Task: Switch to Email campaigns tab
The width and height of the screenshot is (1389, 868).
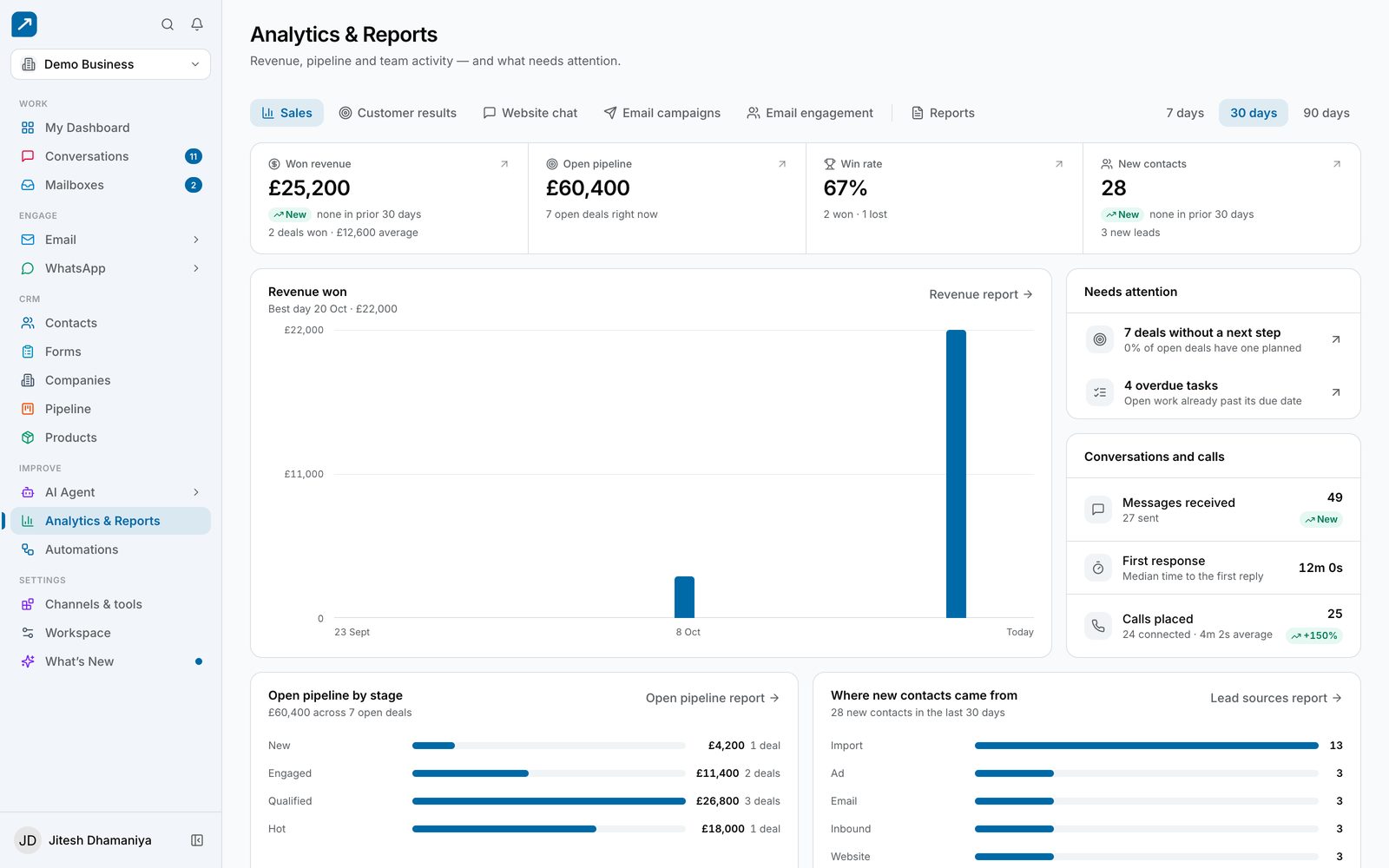Action: pyautogui.click(x=662, y=113)
